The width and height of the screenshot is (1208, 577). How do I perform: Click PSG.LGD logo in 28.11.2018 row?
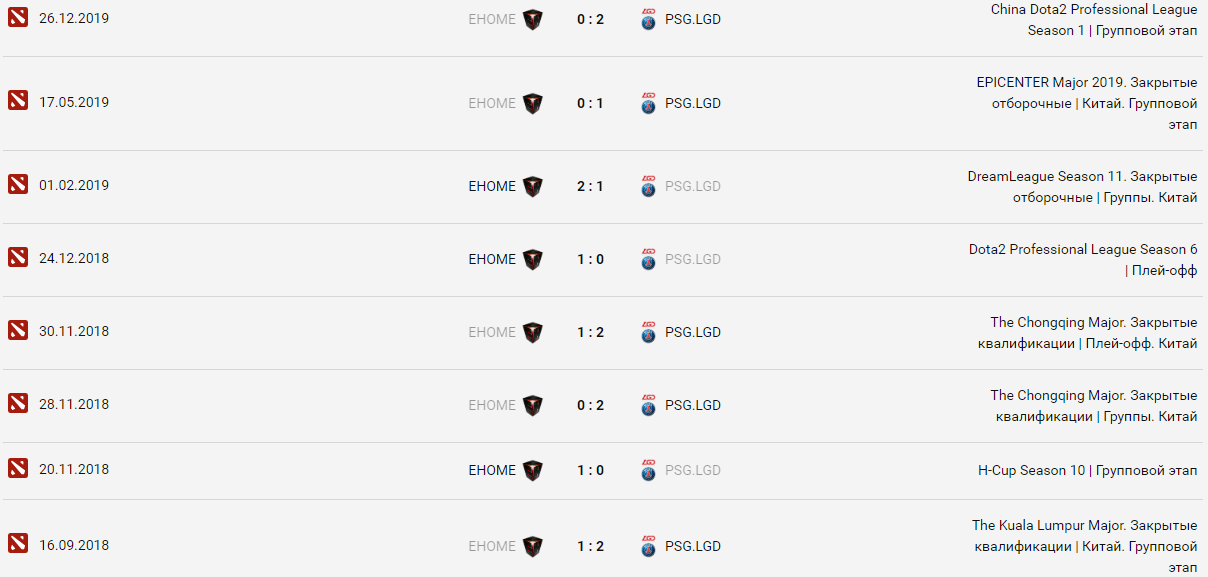pos(649,405)
